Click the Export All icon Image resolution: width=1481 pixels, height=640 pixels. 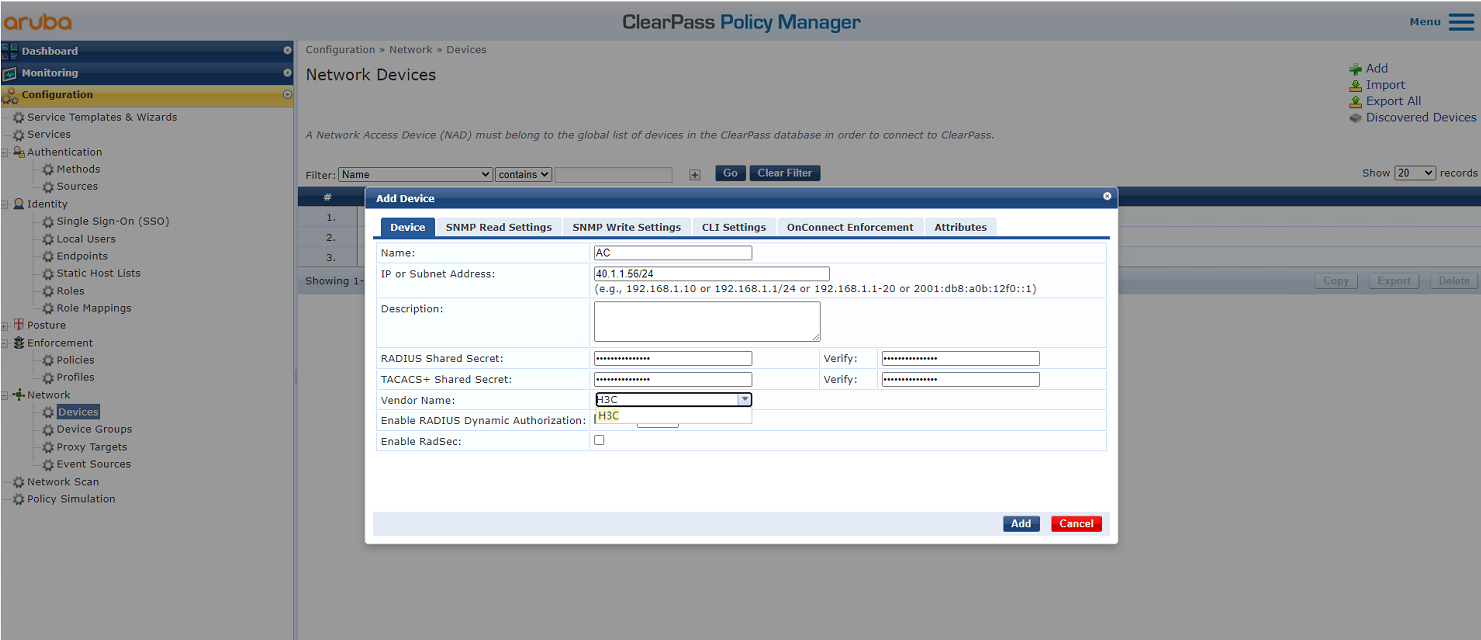pos(1355,101)
